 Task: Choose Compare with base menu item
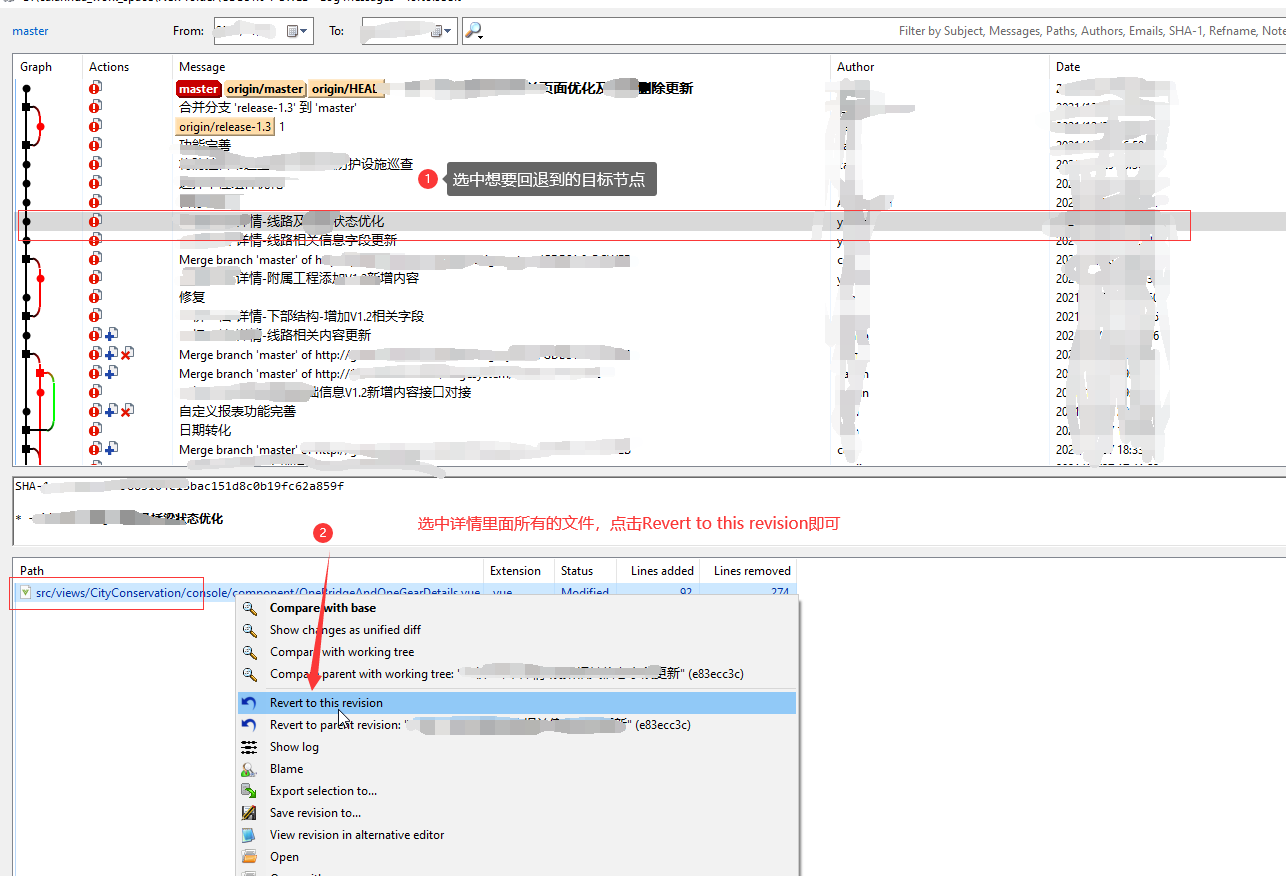(x=323, y=608)
